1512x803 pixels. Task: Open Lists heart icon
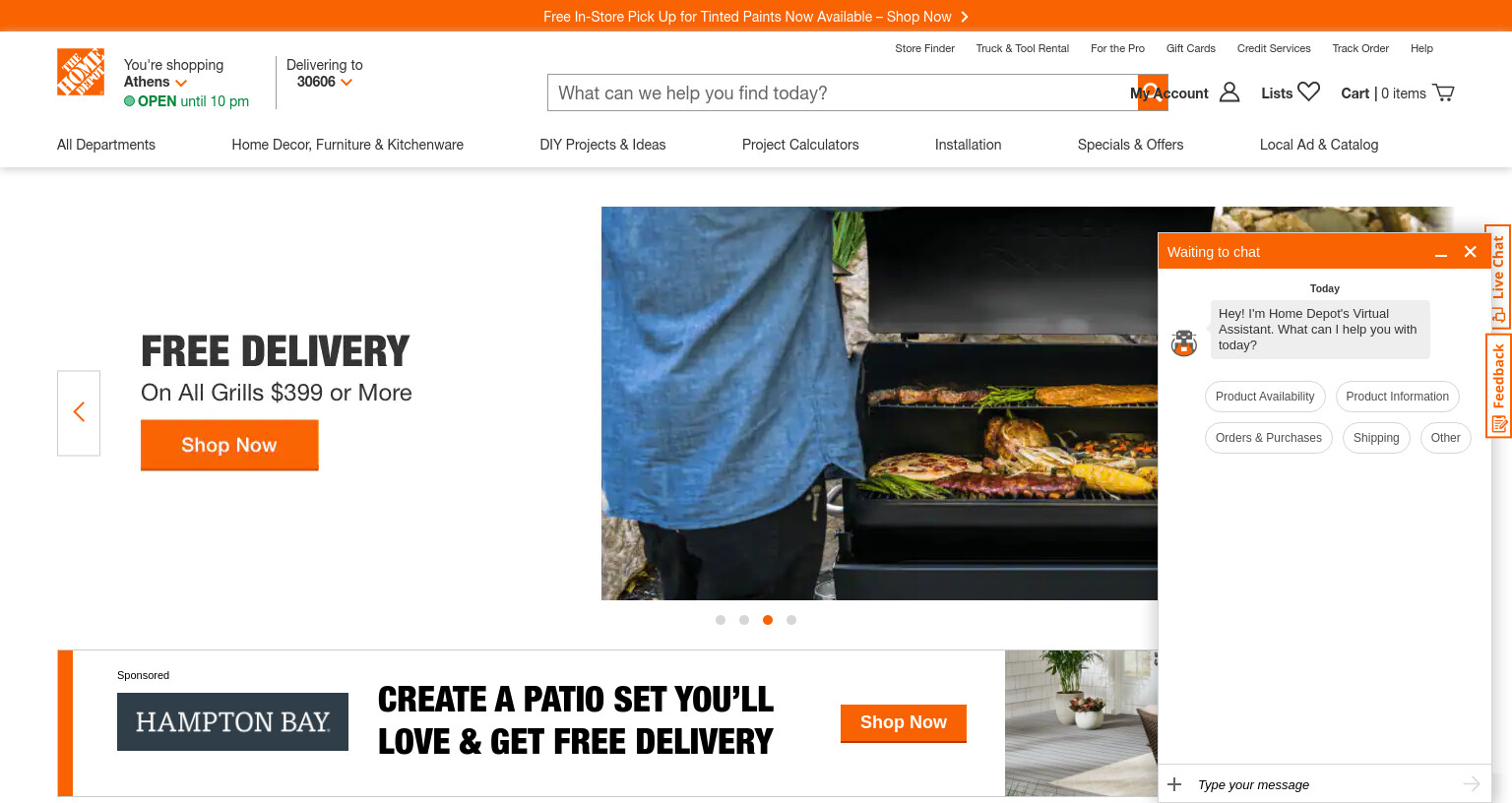tap(1308, 92)
